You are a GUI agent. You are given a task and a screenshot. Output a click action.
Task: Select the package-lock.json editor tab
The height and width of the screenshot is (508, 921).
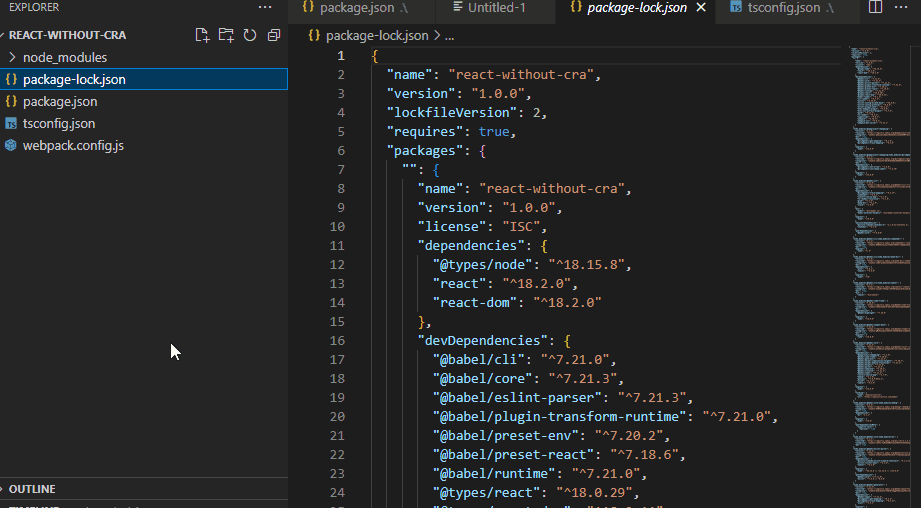(637, 8)
